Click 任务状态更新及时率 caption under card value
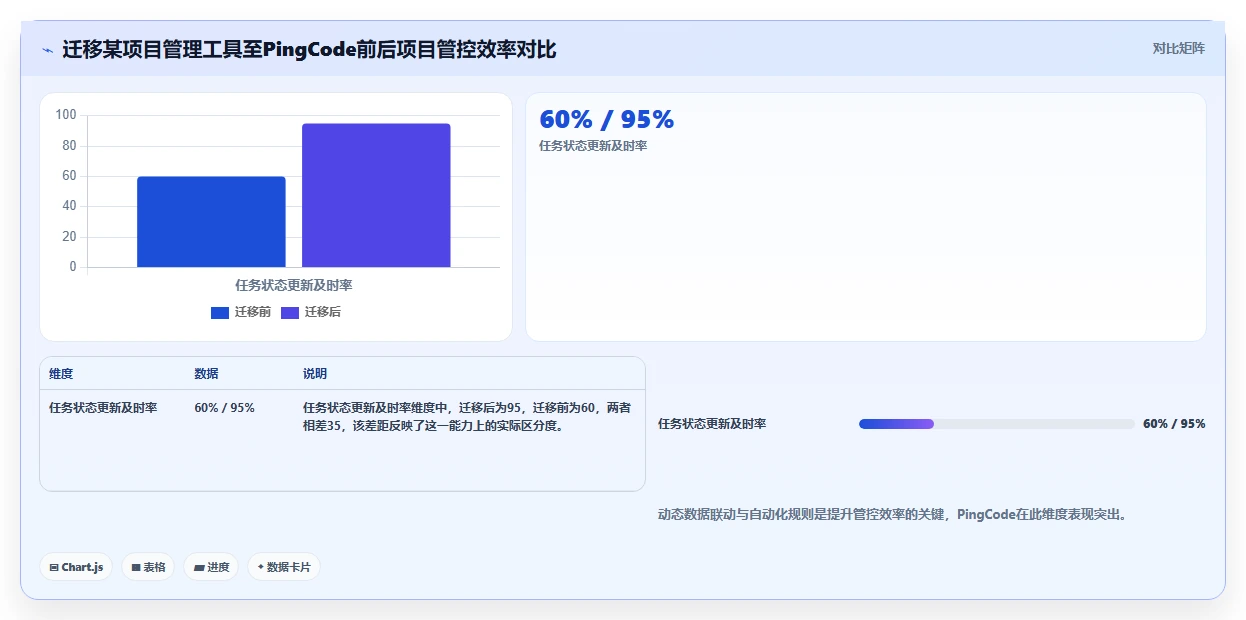The image size is (1246, 620). tap(593, 146)
